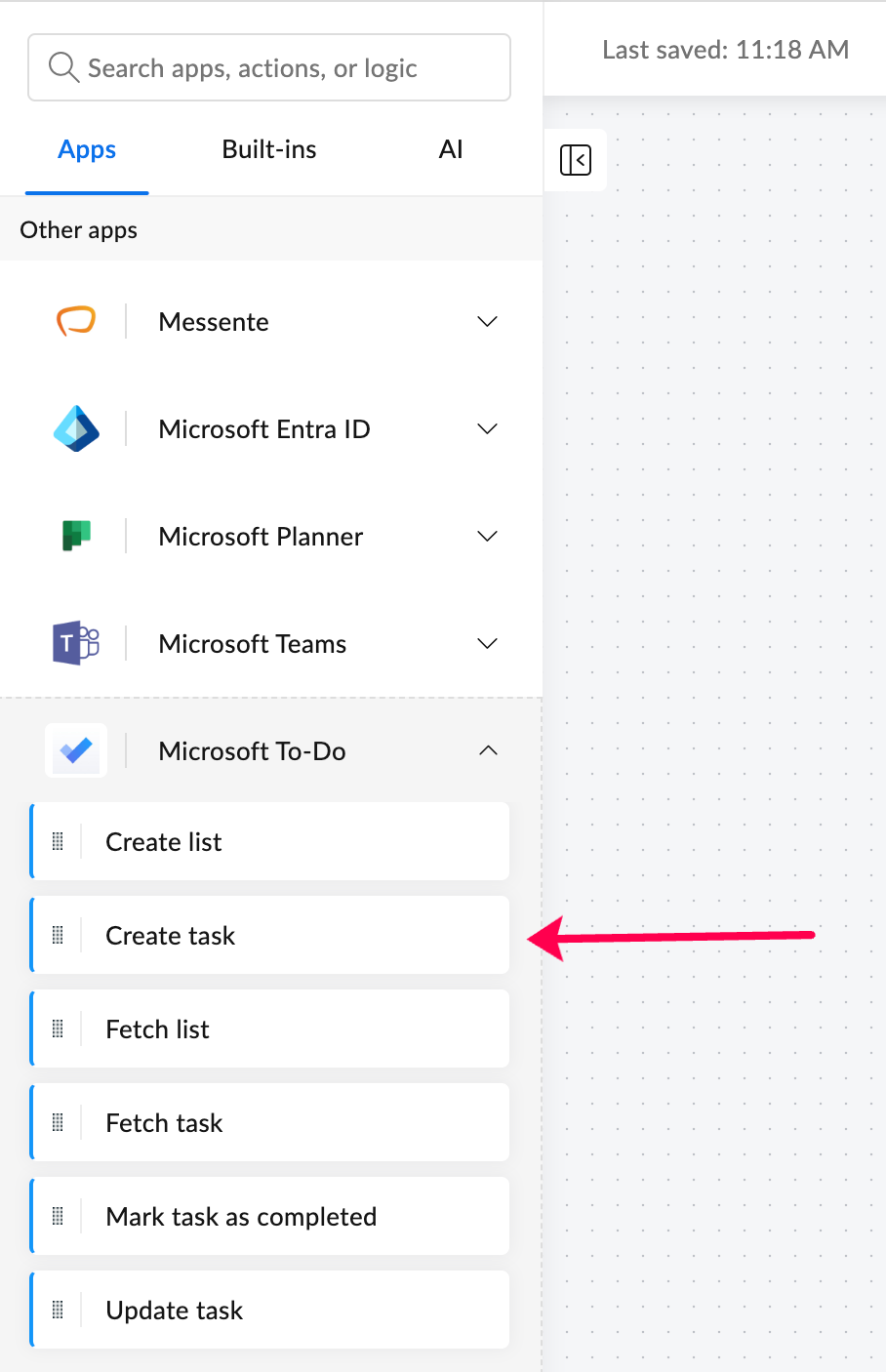
Task: Click the Microsoft Teams logo icon
Action: click(x=76, y=643)
